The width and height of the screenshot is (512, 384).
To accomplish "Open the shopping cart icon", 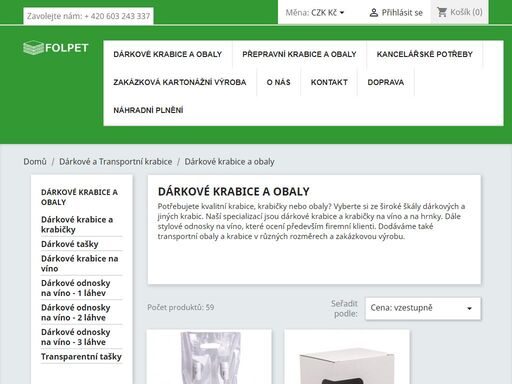I will click(x=442, y=12).
